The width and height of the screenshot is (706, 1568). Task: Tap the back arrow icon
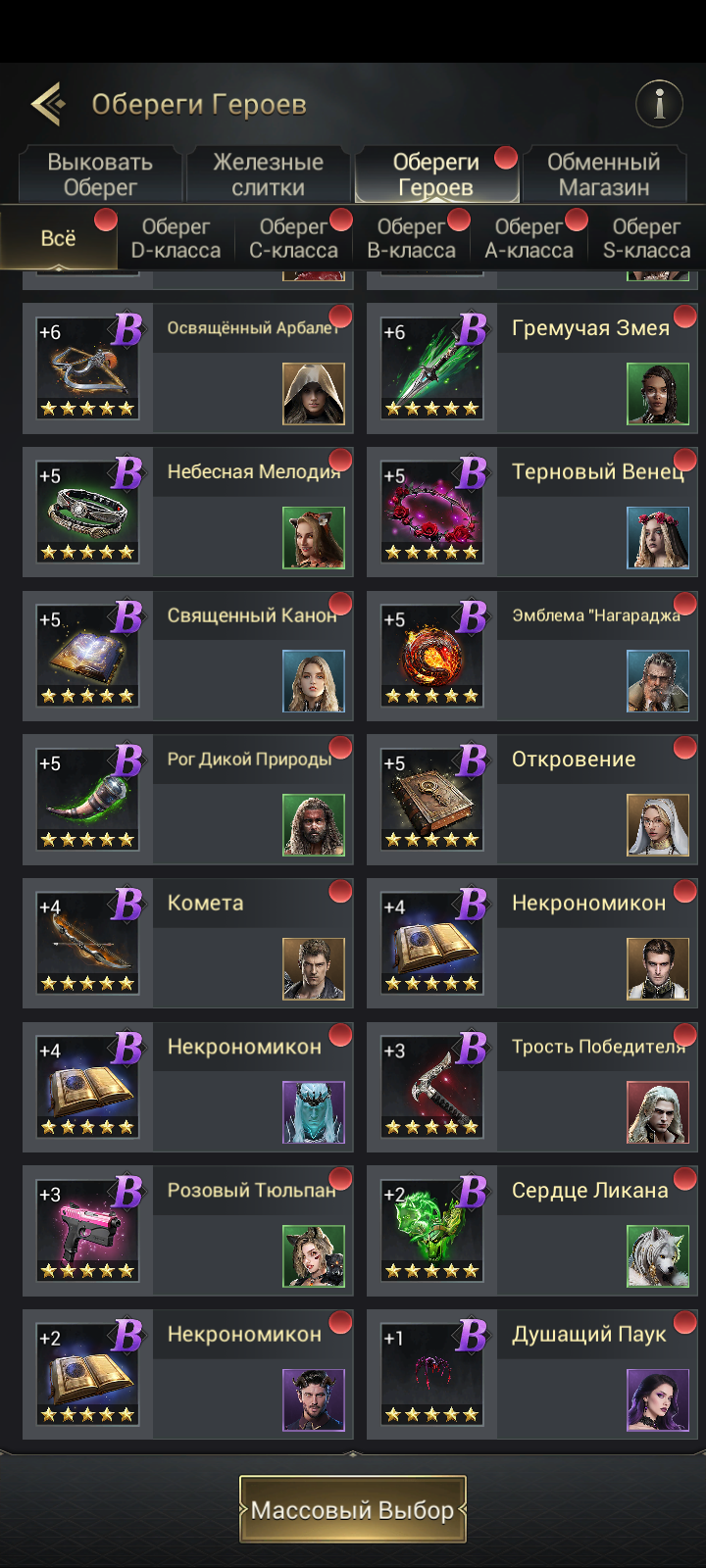[x=49, y=103]
